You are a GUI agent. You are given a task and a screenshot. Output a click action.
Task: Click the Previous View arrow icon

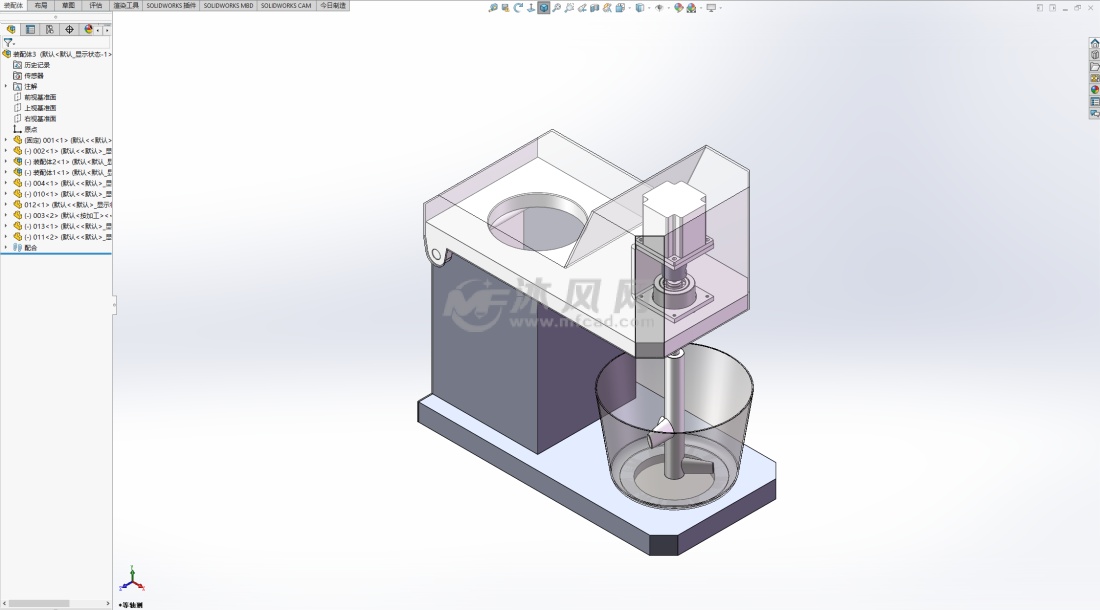coord(518,8)
